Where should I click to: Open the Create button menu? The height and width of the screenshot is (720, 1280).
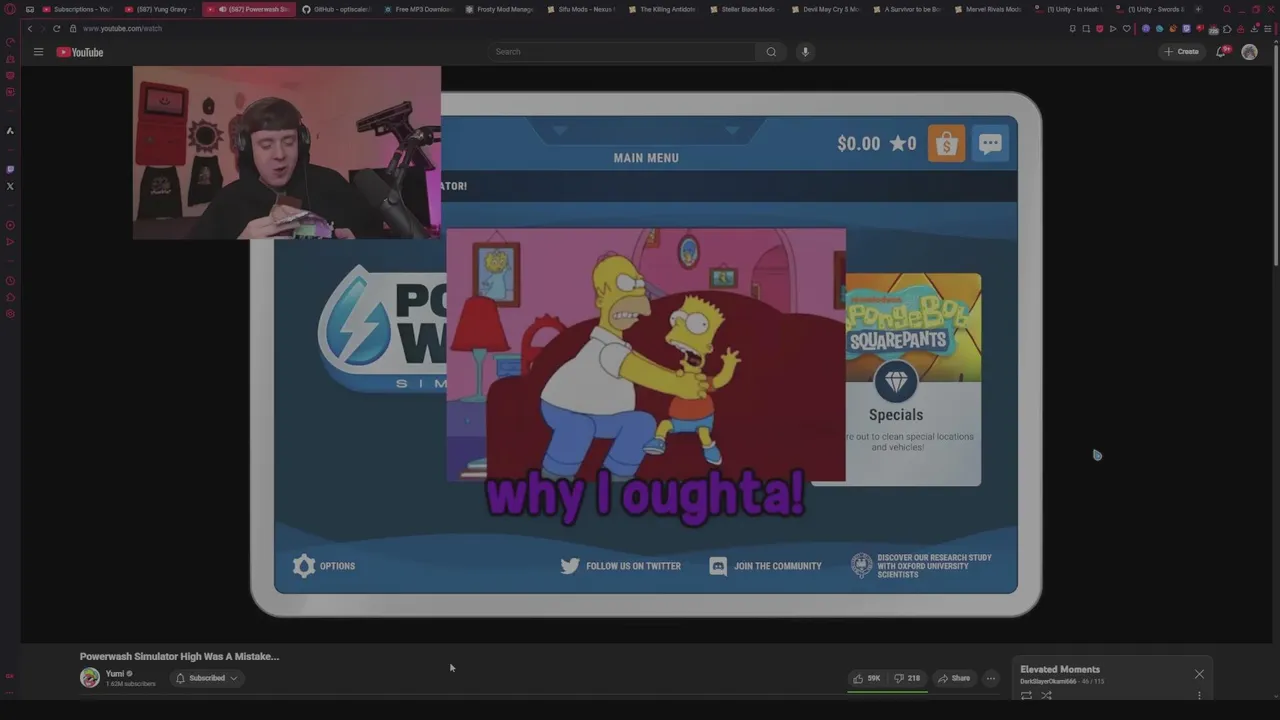pyautogui.click(x=1182, y=52)
